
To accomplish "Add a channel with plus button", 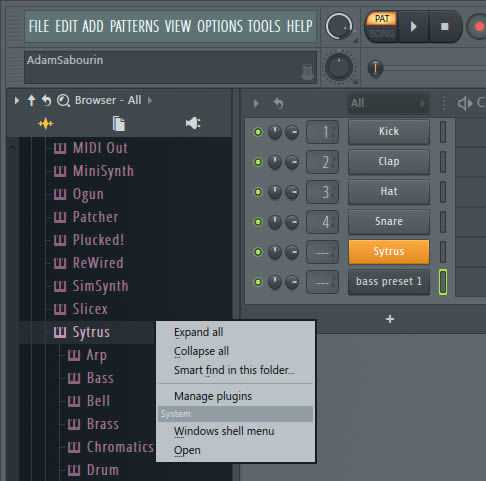I will point(390,319).
